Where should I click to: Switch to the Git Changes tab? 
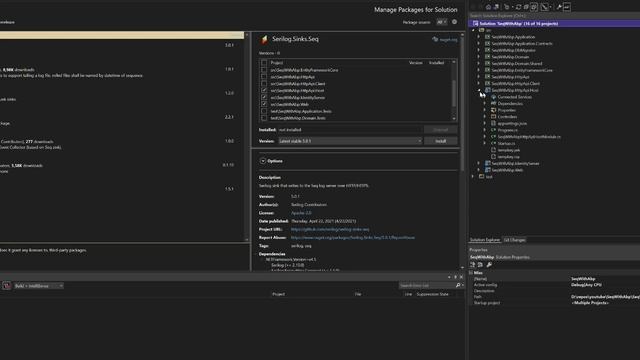click(514, 240)
